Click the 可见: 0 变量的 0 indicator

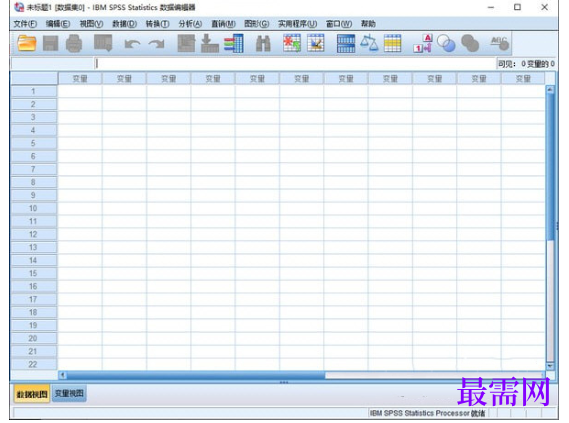[526, 64]
